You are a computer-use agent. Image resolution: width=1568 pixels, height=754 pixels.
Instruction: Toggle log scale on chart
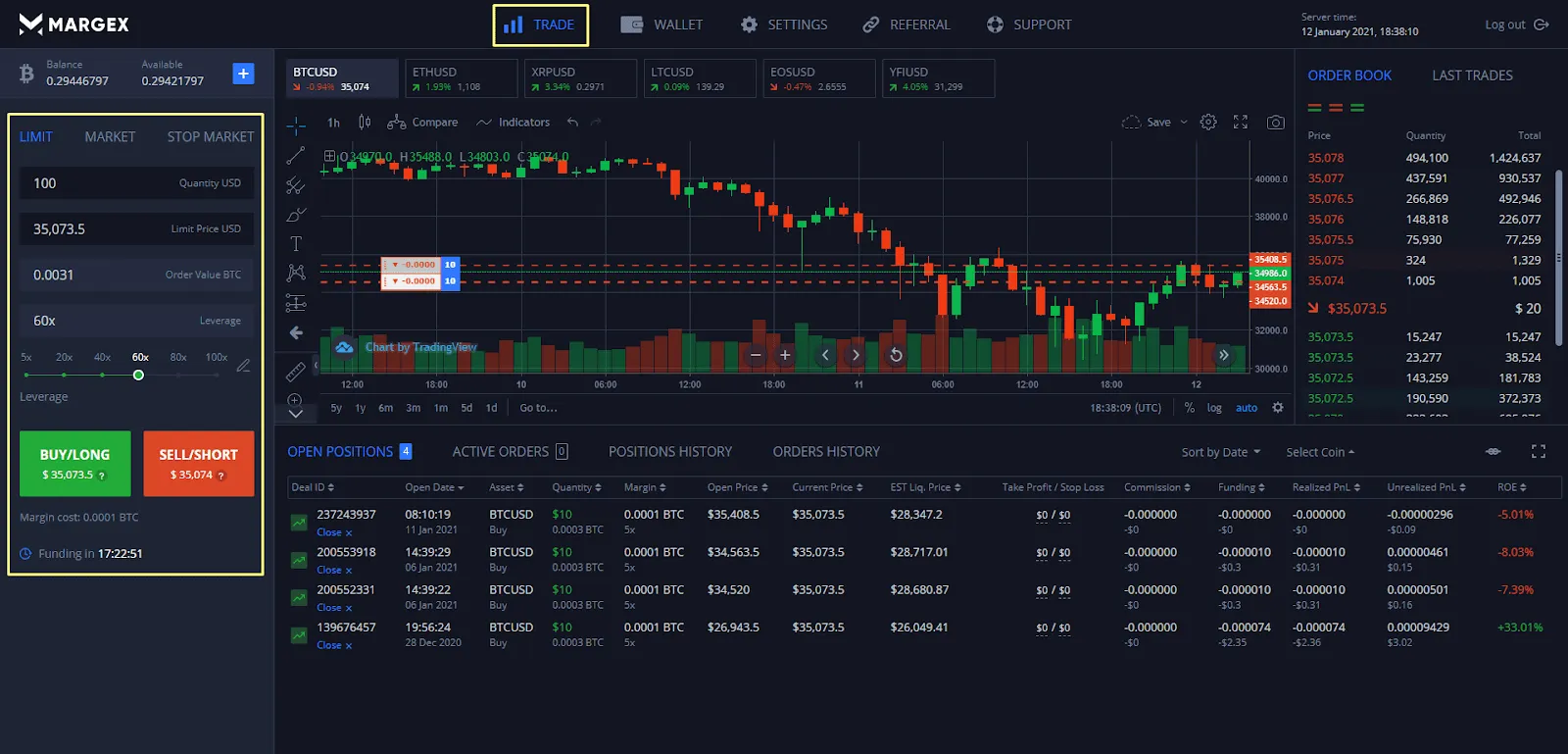tap(1214, 408)
